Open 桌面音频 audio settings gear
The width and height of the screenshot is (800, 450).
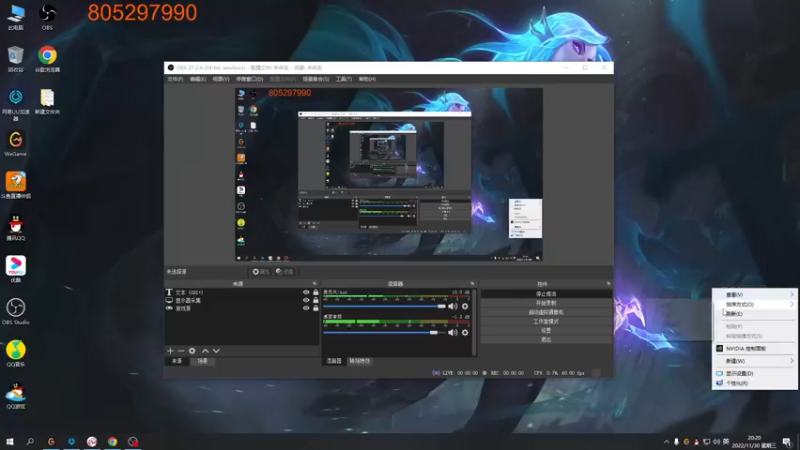pos(465,332)
